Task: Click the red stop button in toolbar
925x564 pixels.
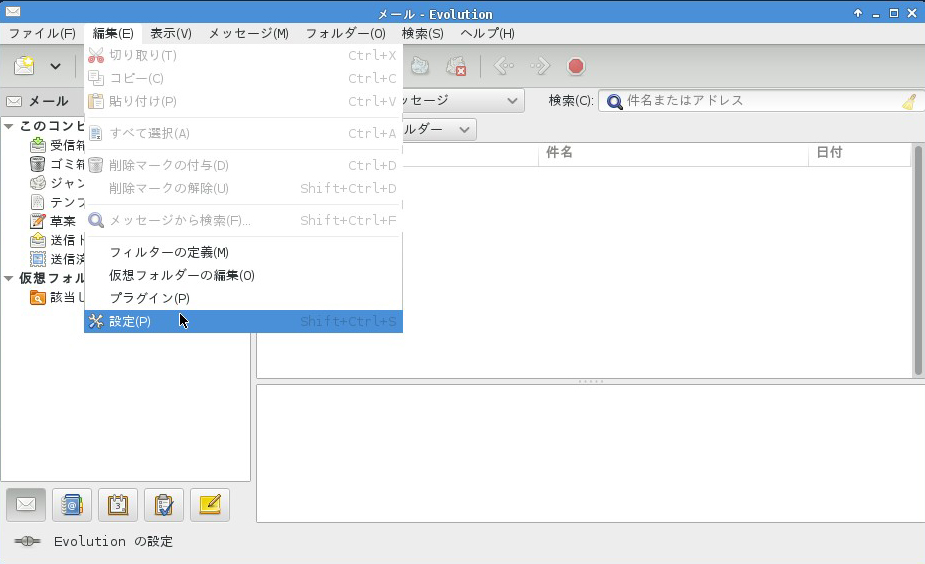Action: click(576, 66)
